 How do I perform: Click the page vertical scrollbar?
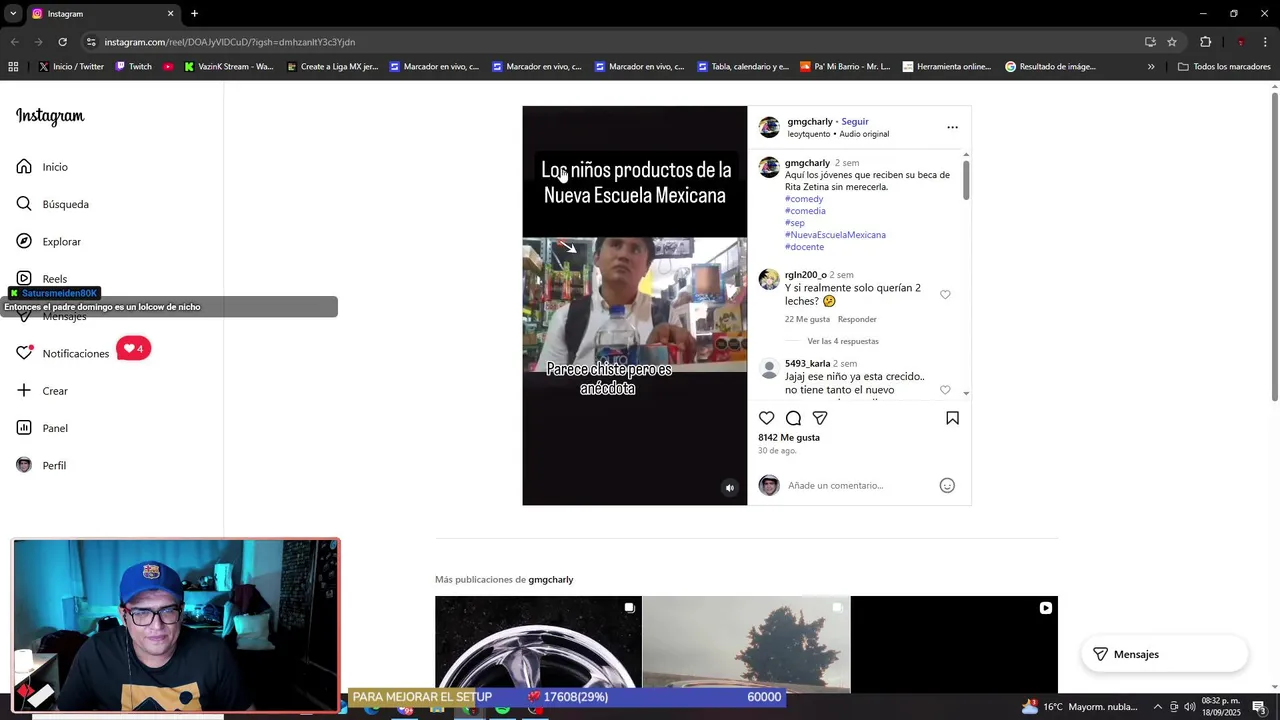tap(1275, 248)
